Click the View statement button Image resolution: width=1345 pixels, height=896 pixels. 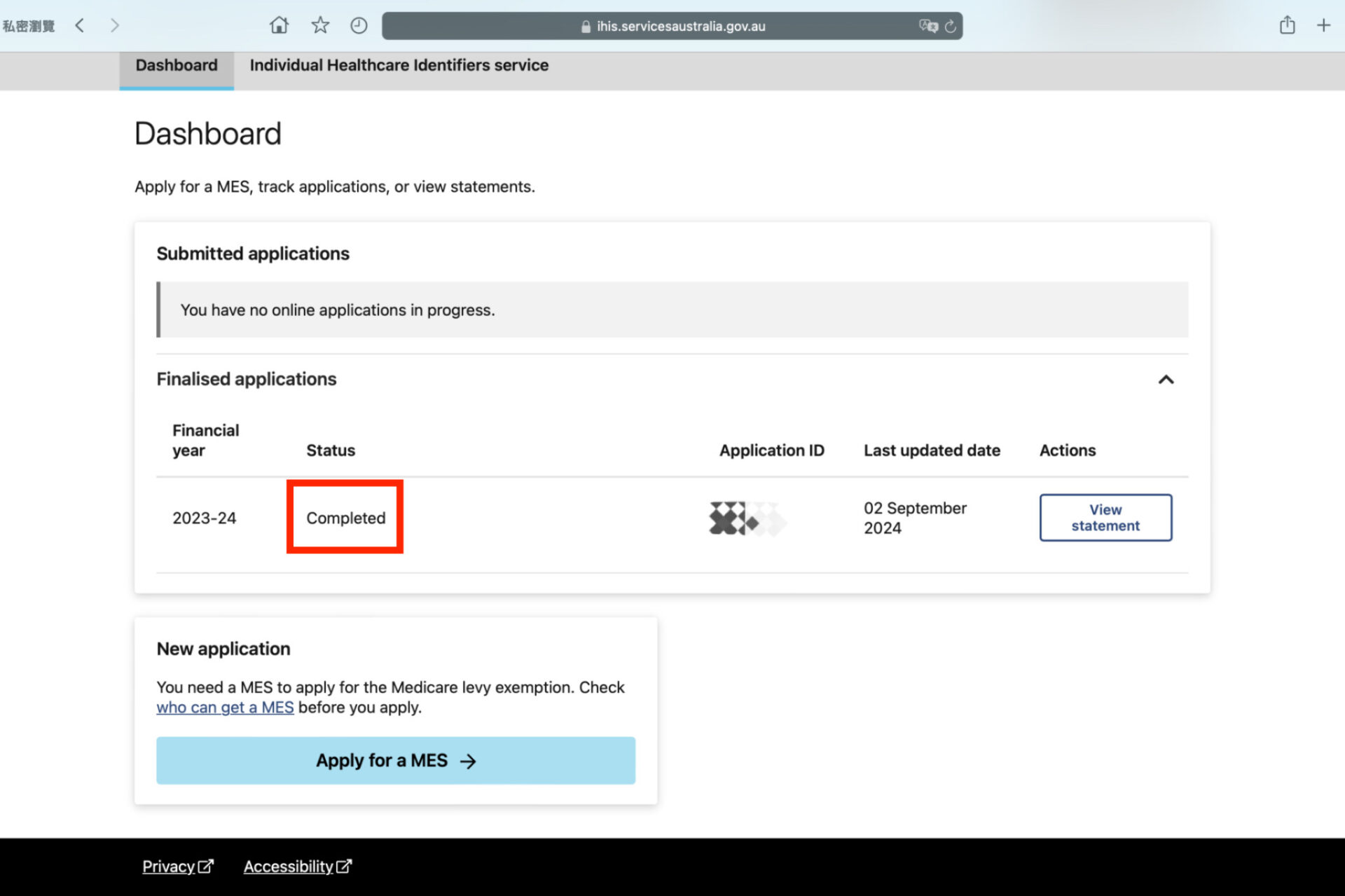[x=1105, y=518]
